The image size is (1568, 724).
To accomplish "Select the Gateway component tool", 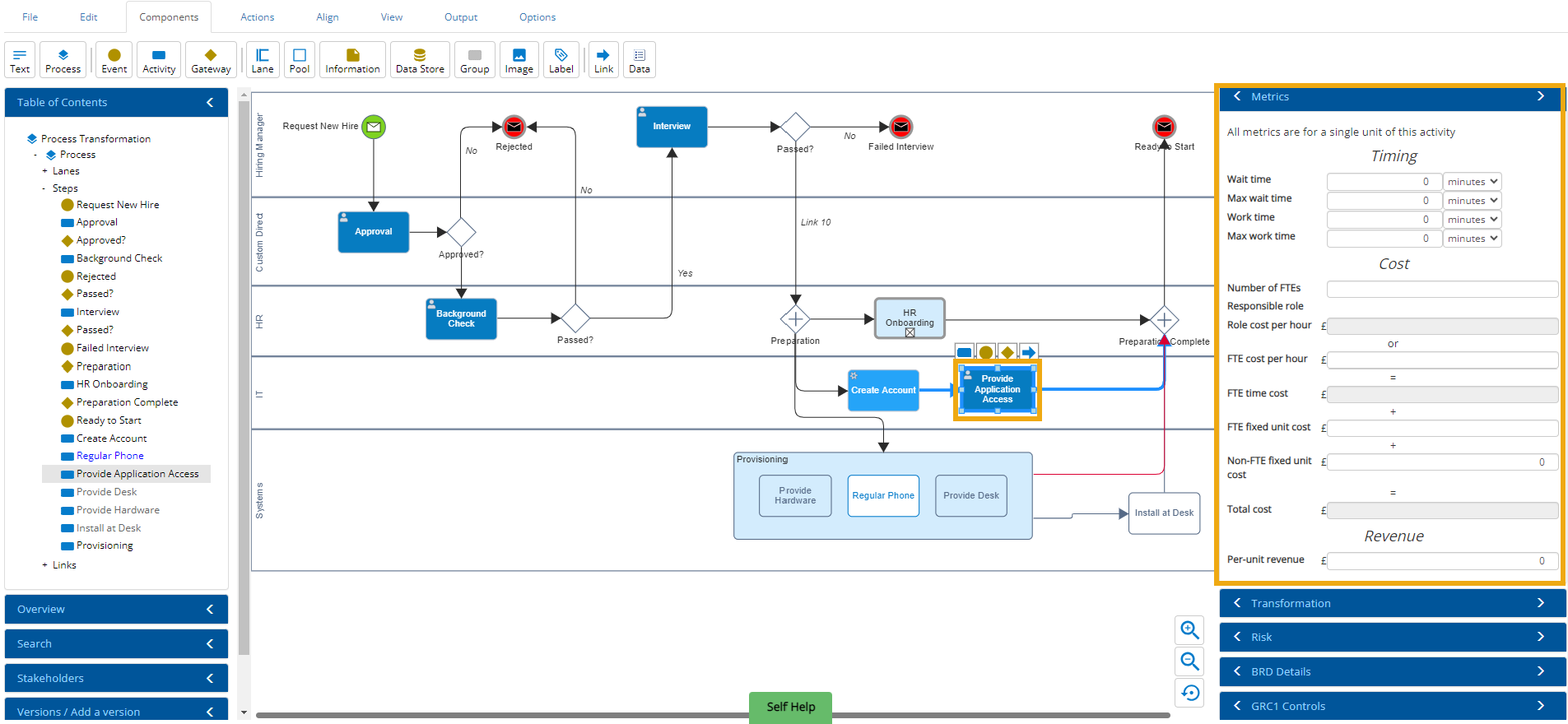I will [x=211, y=60].
